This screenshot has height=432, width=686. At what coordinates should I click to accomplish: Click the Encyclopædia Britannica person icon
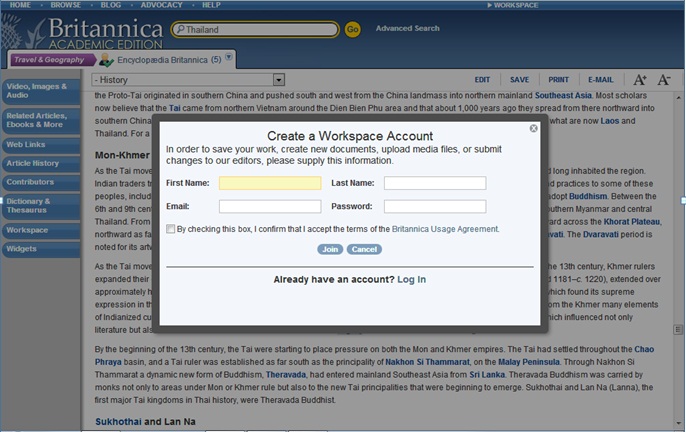tap(106, 60)
